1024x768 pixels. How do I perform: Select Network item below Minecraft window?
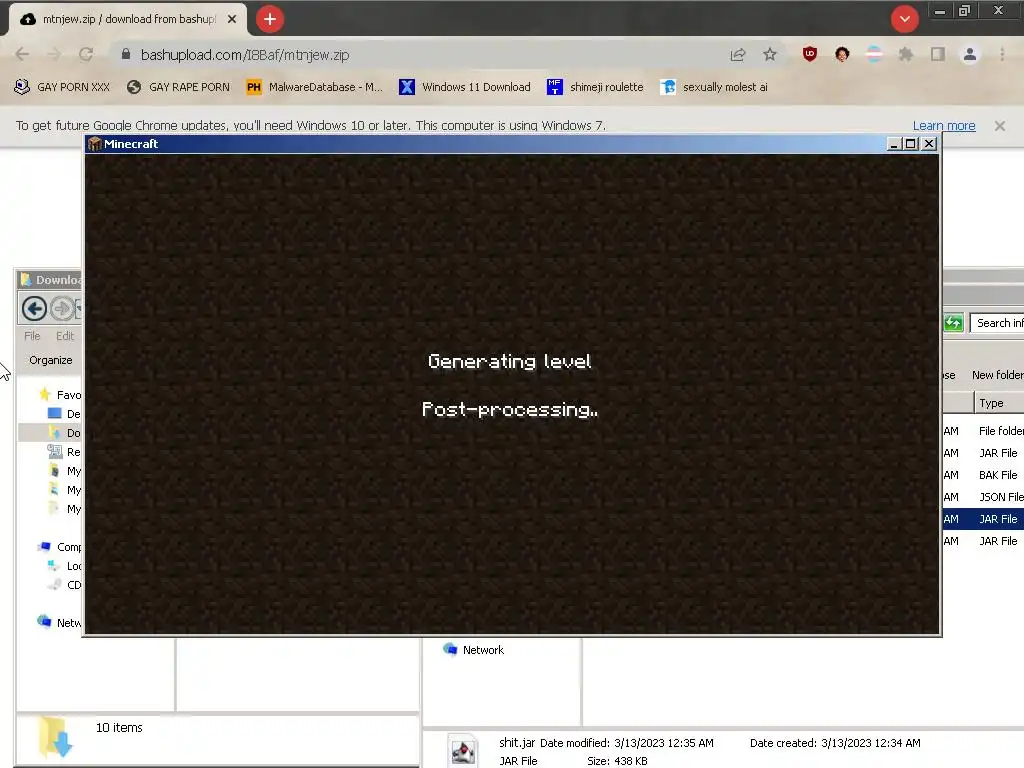pos(474,650)
